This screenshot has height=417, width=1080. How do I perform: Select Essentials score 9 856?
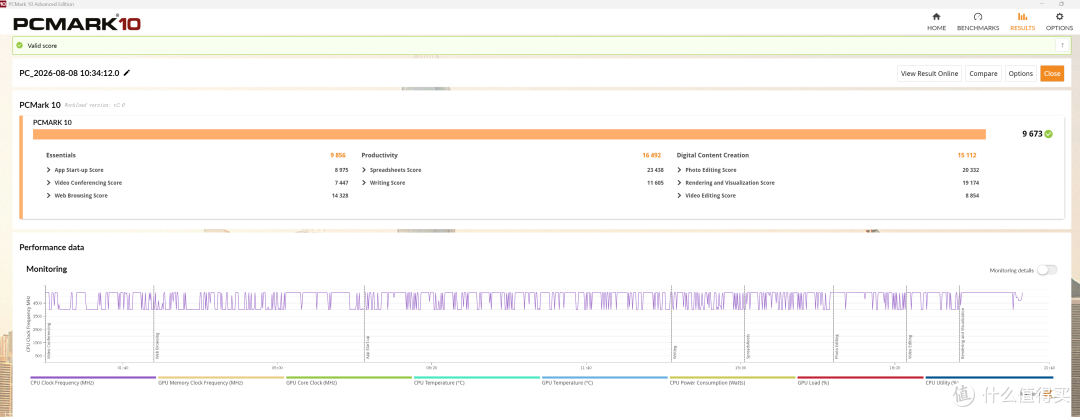click(336, 156)
